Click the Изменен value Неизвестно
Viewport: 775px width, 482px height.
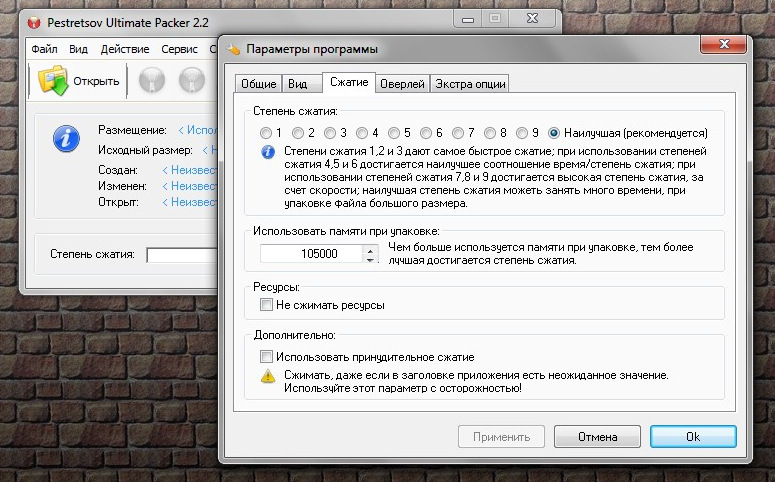[x=189, y=186]
